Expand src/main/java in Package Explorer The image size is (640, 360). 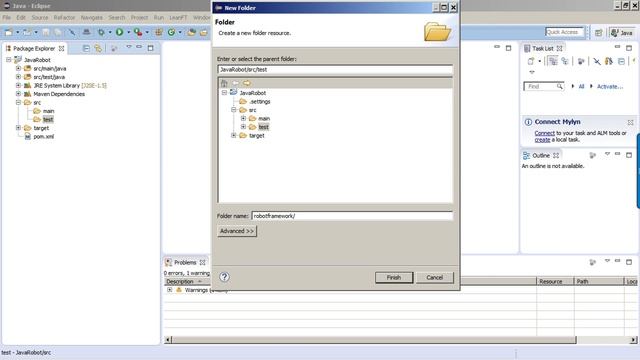[18, 68]
